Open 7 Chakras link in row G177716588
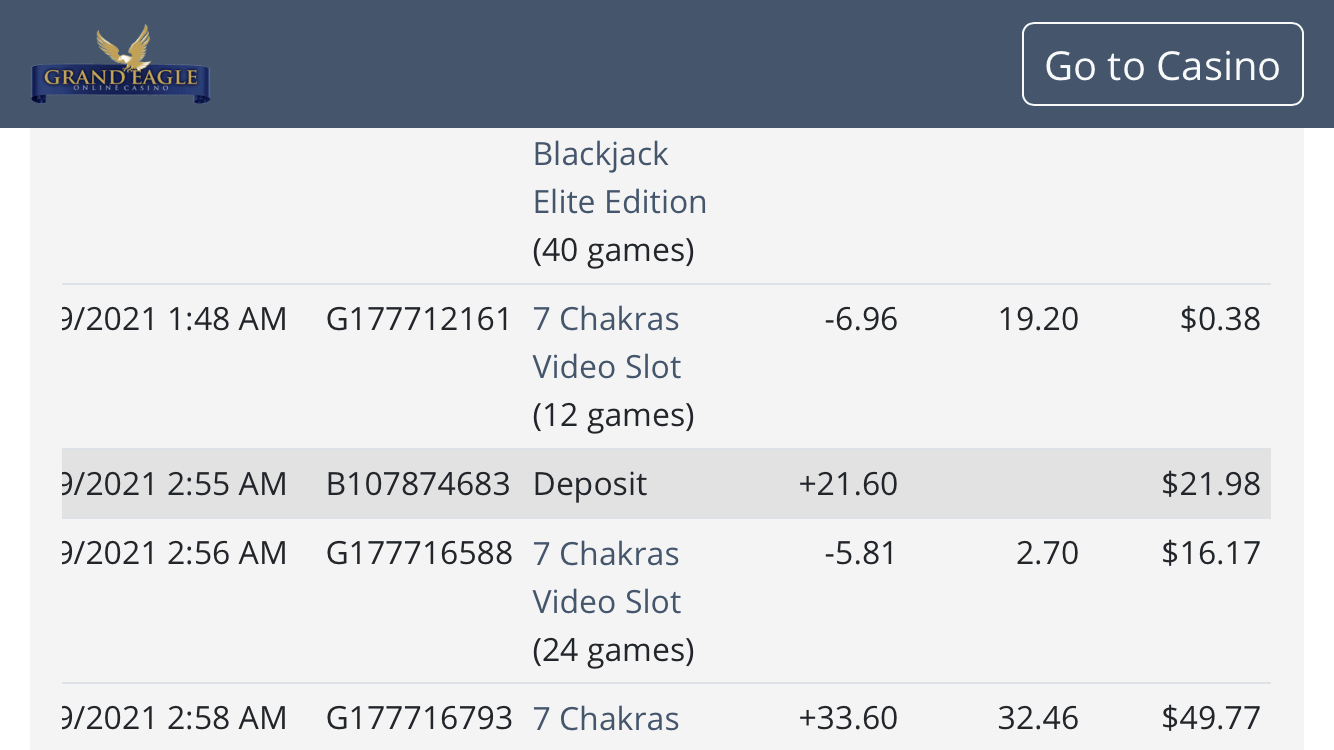 click(606, 577)
